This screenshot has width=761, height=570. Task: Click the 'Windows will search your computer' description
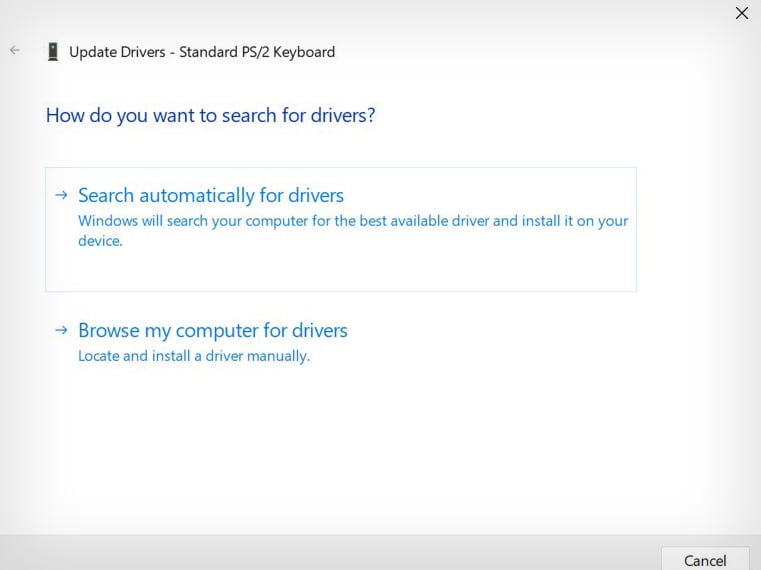point(353,231)
